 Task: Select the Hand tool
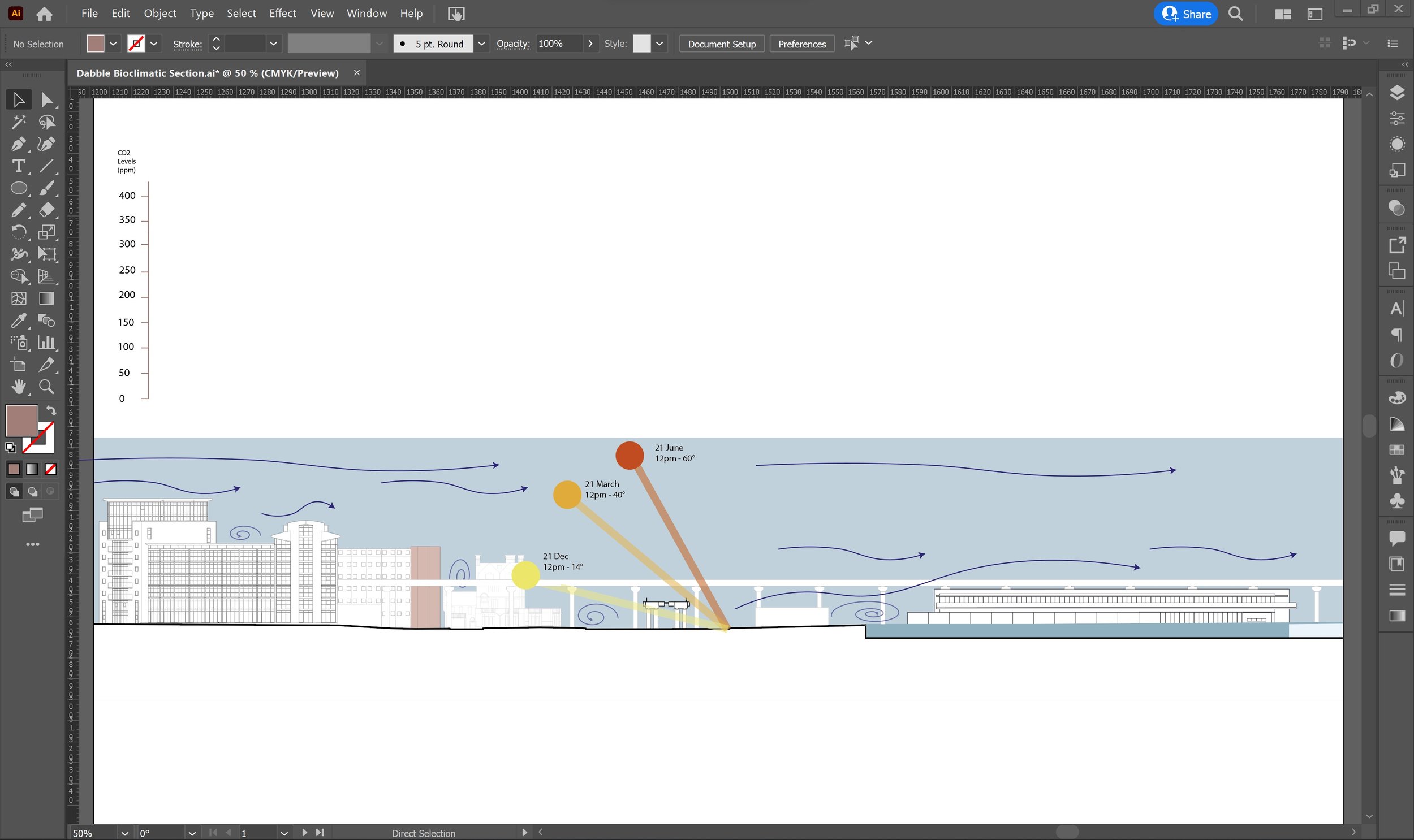(18, 387)
